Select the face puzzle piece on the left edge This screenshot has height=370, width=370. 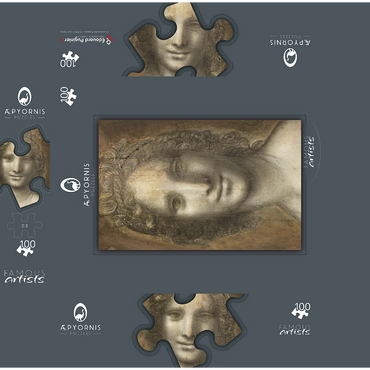[x=24, y=168]
